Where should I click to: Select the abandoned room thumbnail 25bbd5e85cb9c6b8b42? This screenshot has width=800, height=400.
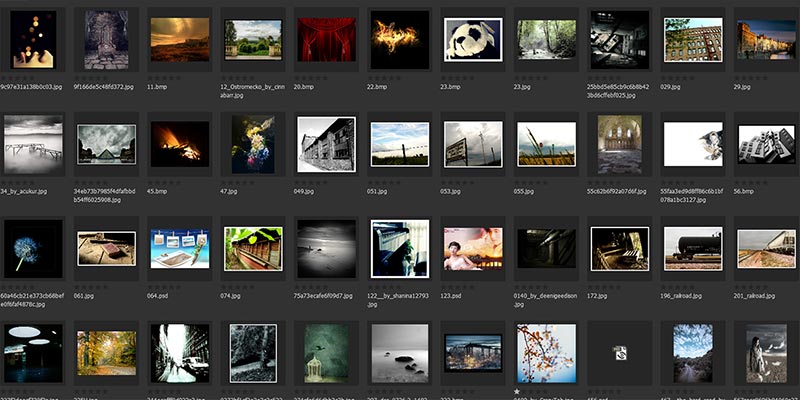620,40
